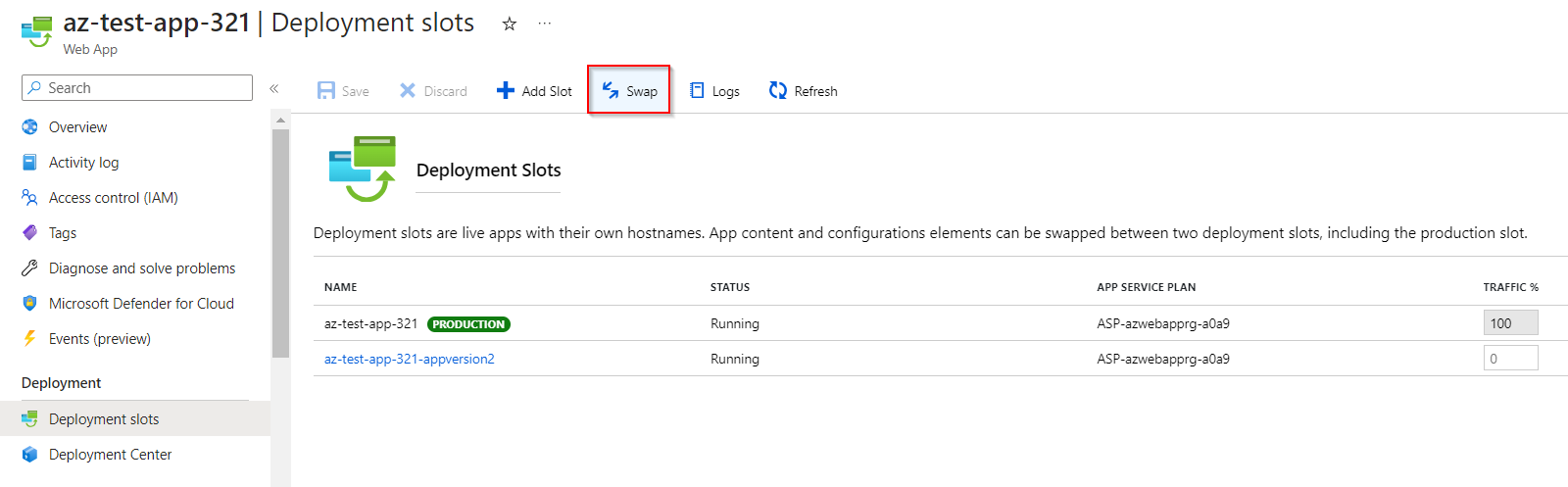Screen dimensions: 1568x487
Task: Click the PRODUCTION badge
Action: [x=468, y=324]
